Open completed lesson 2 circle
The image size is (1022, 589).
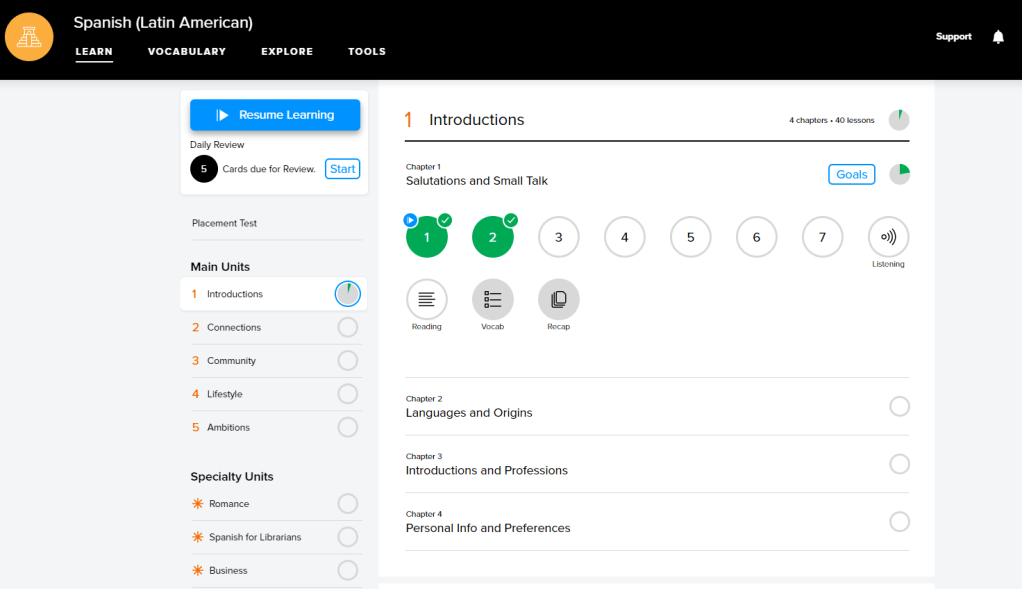click(x=492, y=237)
